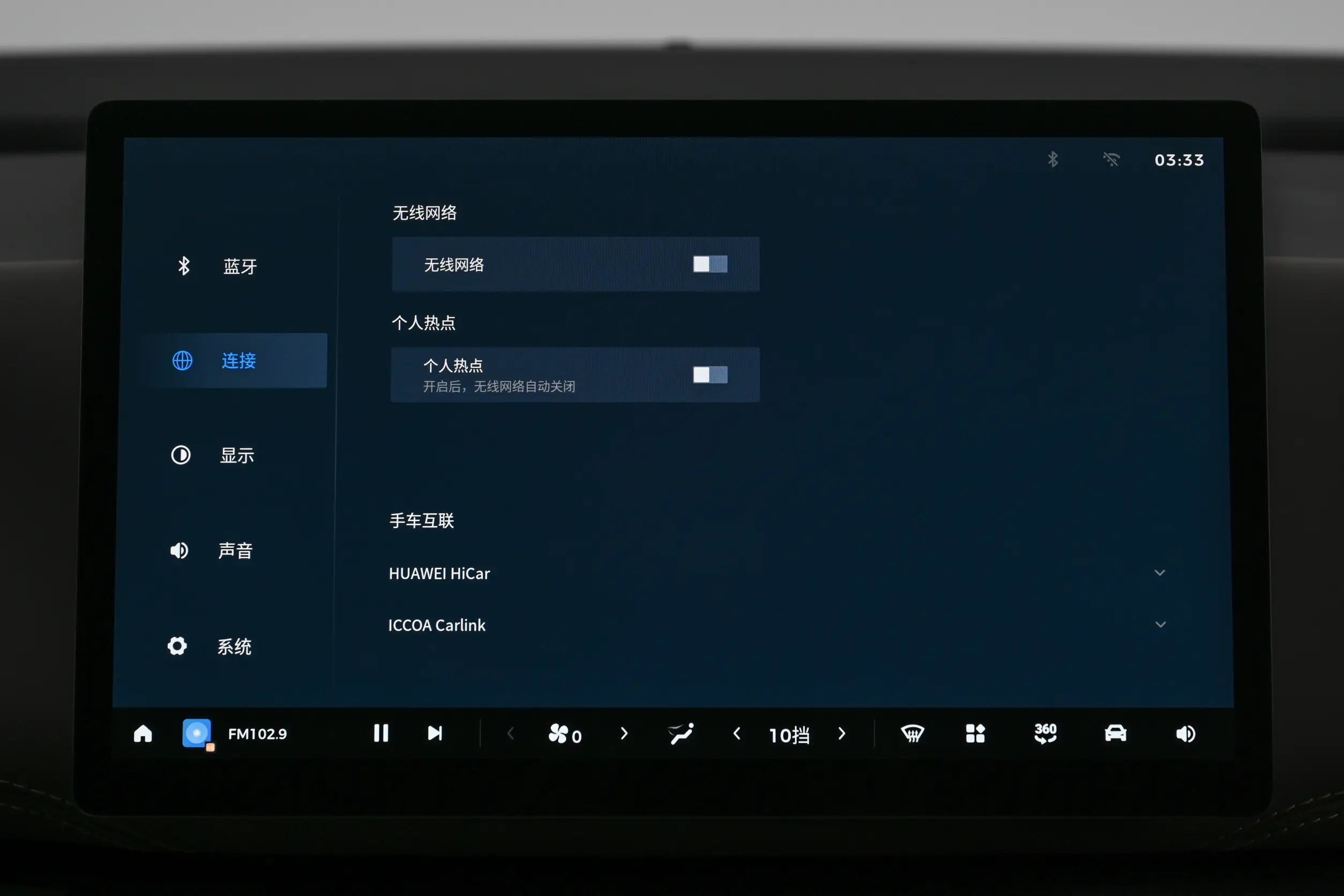Decrease the 10挡 level with left arrow
Screen dimensions: 1344x896
coord(736,734)
